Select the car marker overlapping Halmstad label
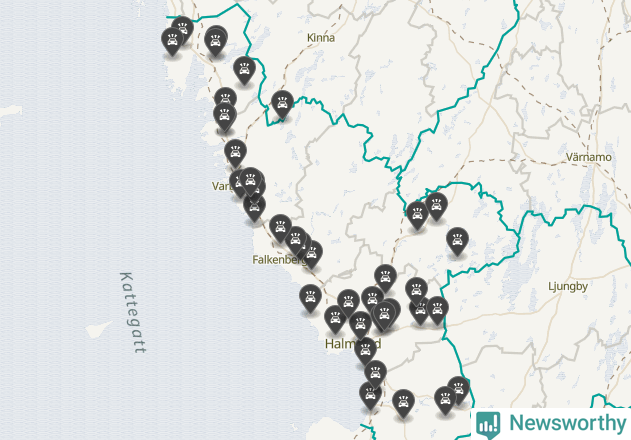Viewport: 631px width, 440px height. point(365,351)
